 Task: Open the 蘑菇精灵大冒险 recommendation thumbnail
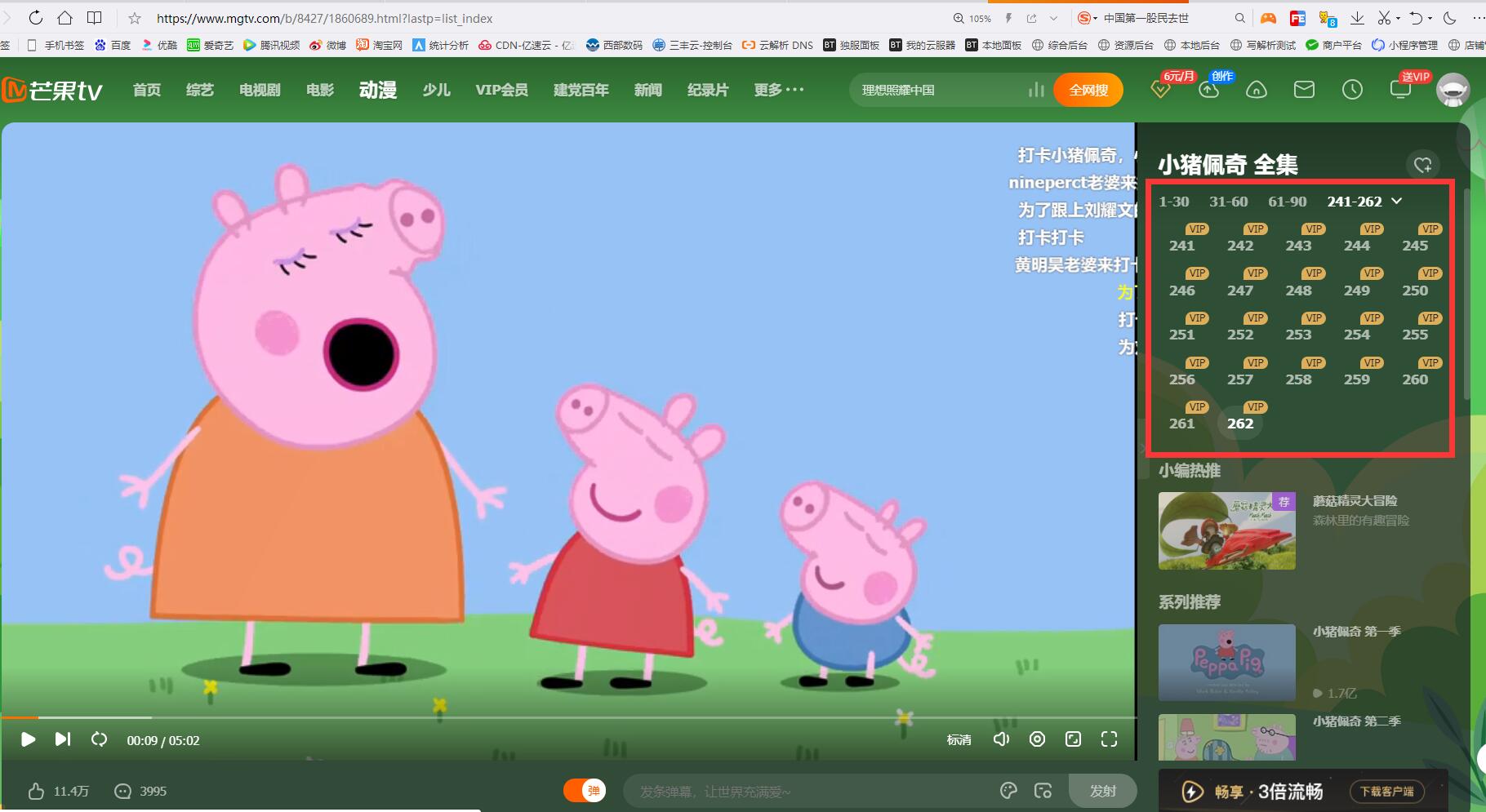(1226, 530)
